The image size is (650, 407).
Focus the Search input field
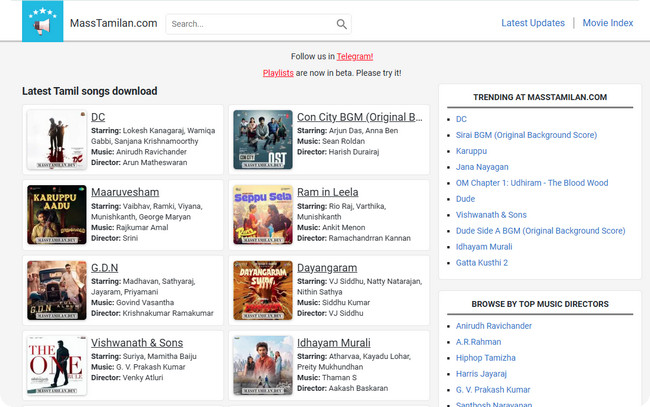point(259,24)
